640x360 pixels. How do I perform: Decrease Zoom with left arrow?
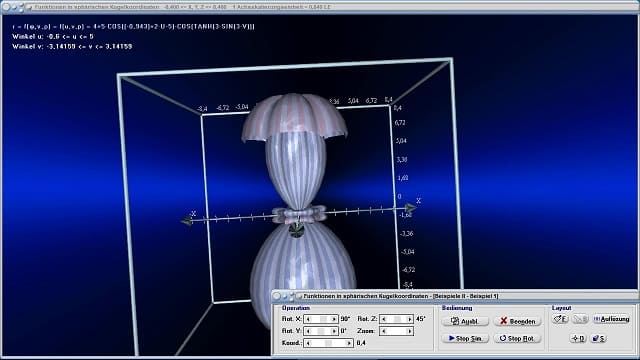(x=384, y=331)
